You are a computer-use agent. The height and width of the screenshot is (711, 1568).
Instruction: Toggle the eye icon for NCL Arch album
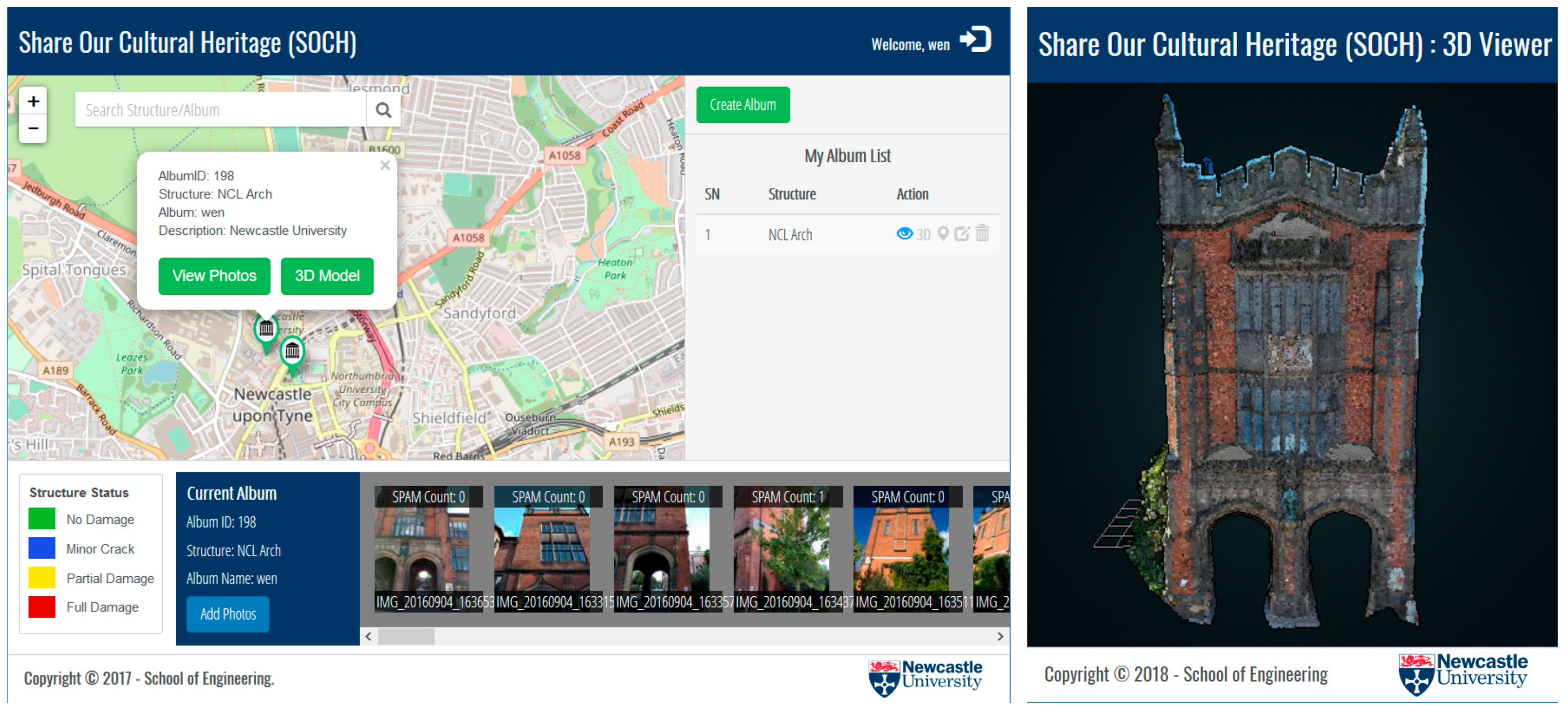pos(904,234)
